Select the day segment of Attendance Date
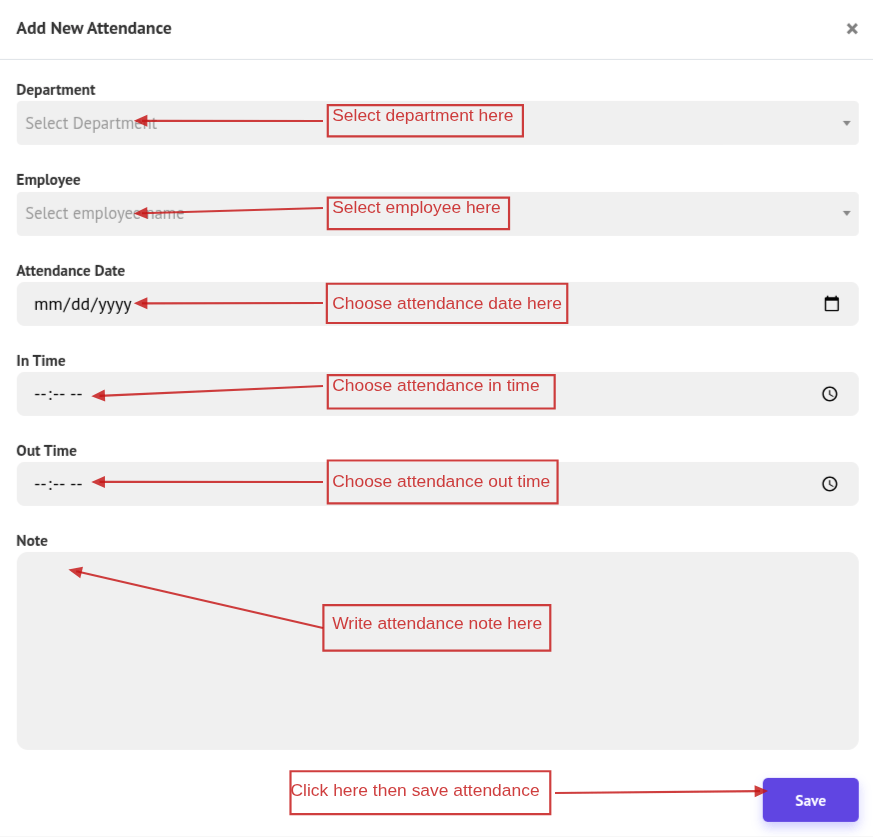873x837 pixels. [x=78, y=305]
